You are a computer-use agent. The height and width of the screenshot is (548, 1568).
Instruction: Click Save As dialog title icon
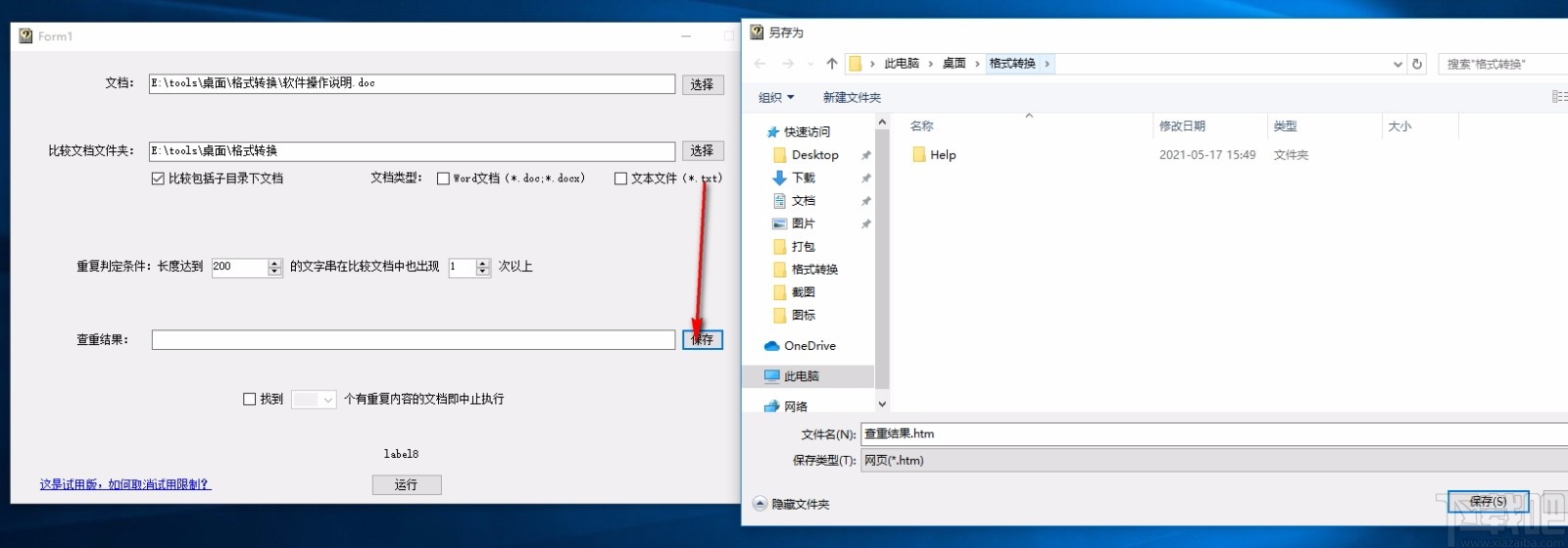(x=757, y=32)
